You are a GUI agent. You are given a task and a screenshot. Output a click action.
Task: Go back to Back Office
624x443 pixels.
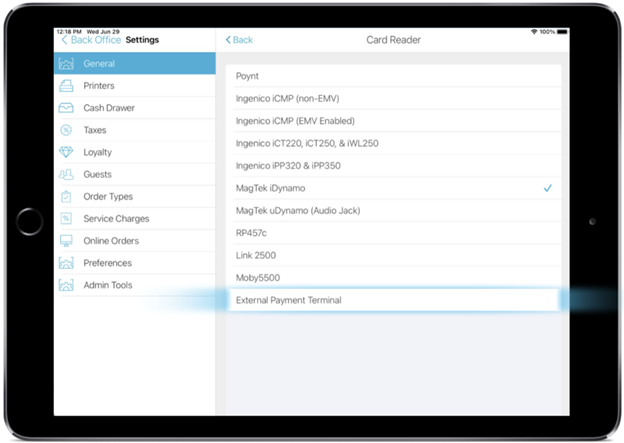91,40
